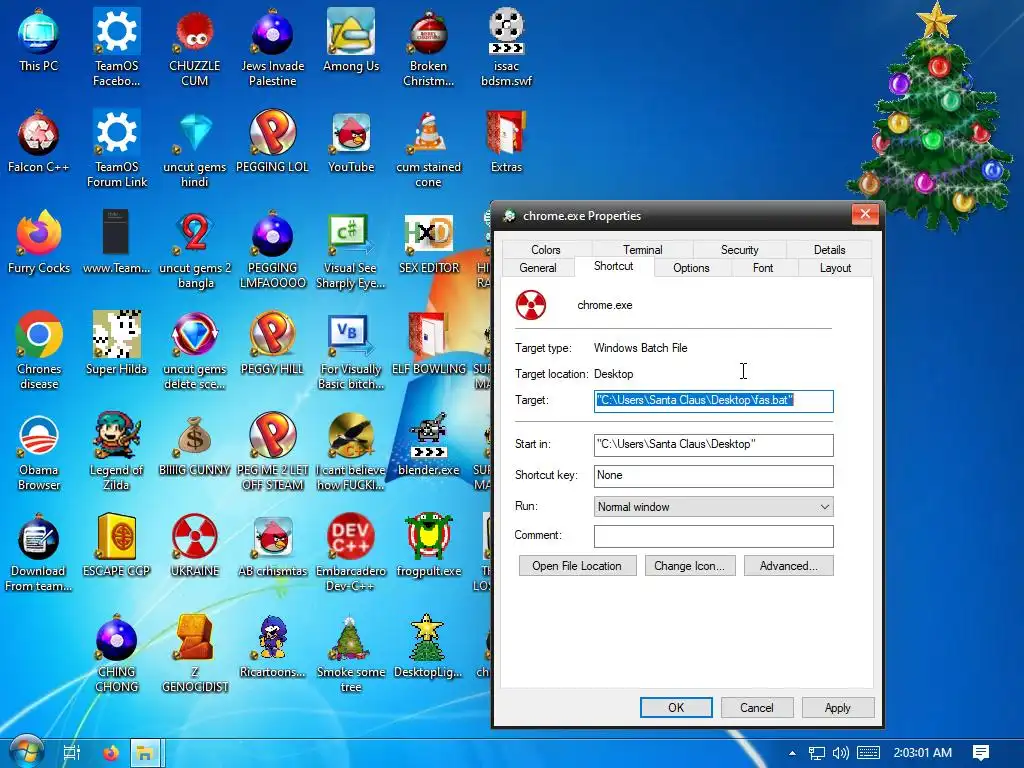Open the This PC desktop icon
Viewport: 1024px width, 768px height.
coord(39,42)
